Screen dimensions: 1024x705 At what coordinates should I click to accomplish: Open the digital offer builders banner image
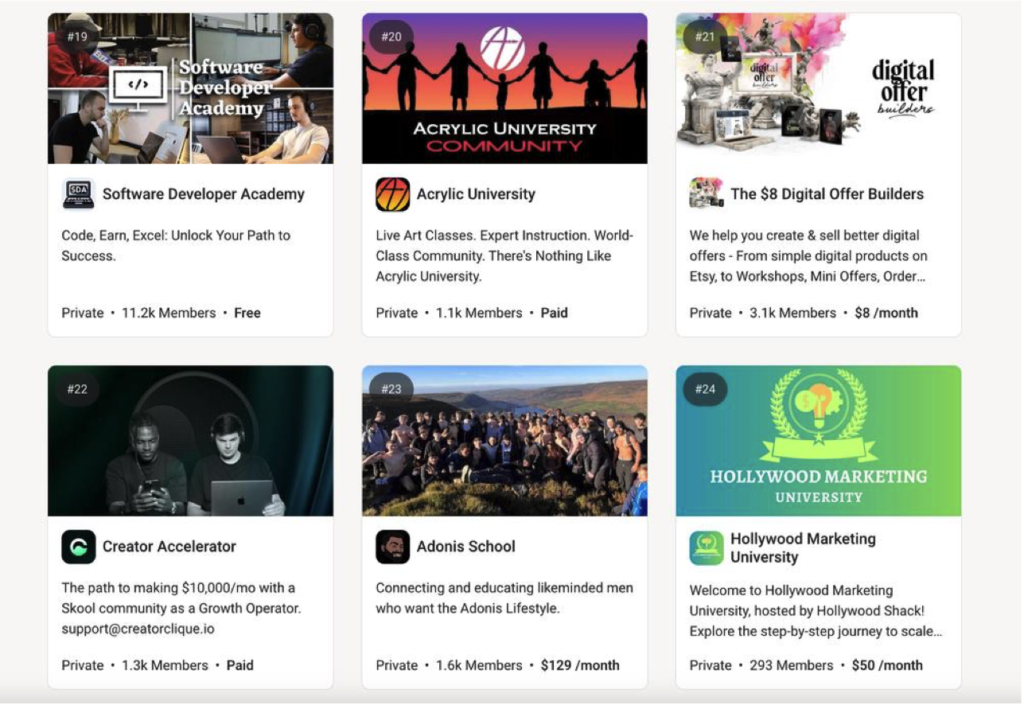[818, 88]
